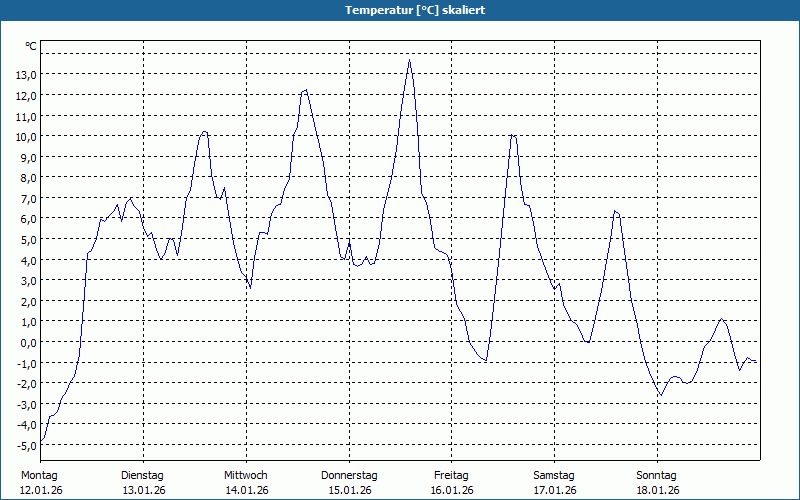Select the Dienstag 13.01.26 date label
800x500 pixels.
[143, 483]
